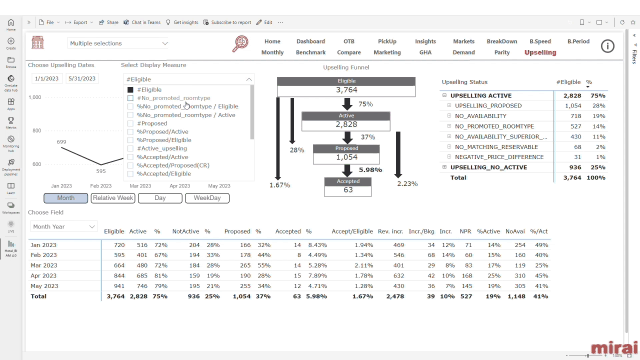Open Deployment pipelines in sidebar
Screen dimensions: 640x360
click(11, 167)
